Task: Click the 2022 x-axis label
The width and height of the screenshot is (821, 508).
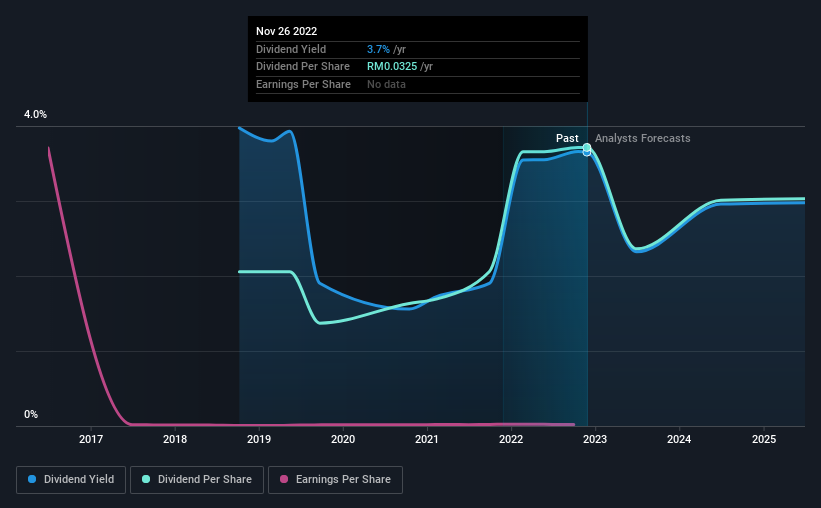Action: click(x=511, y=439)
